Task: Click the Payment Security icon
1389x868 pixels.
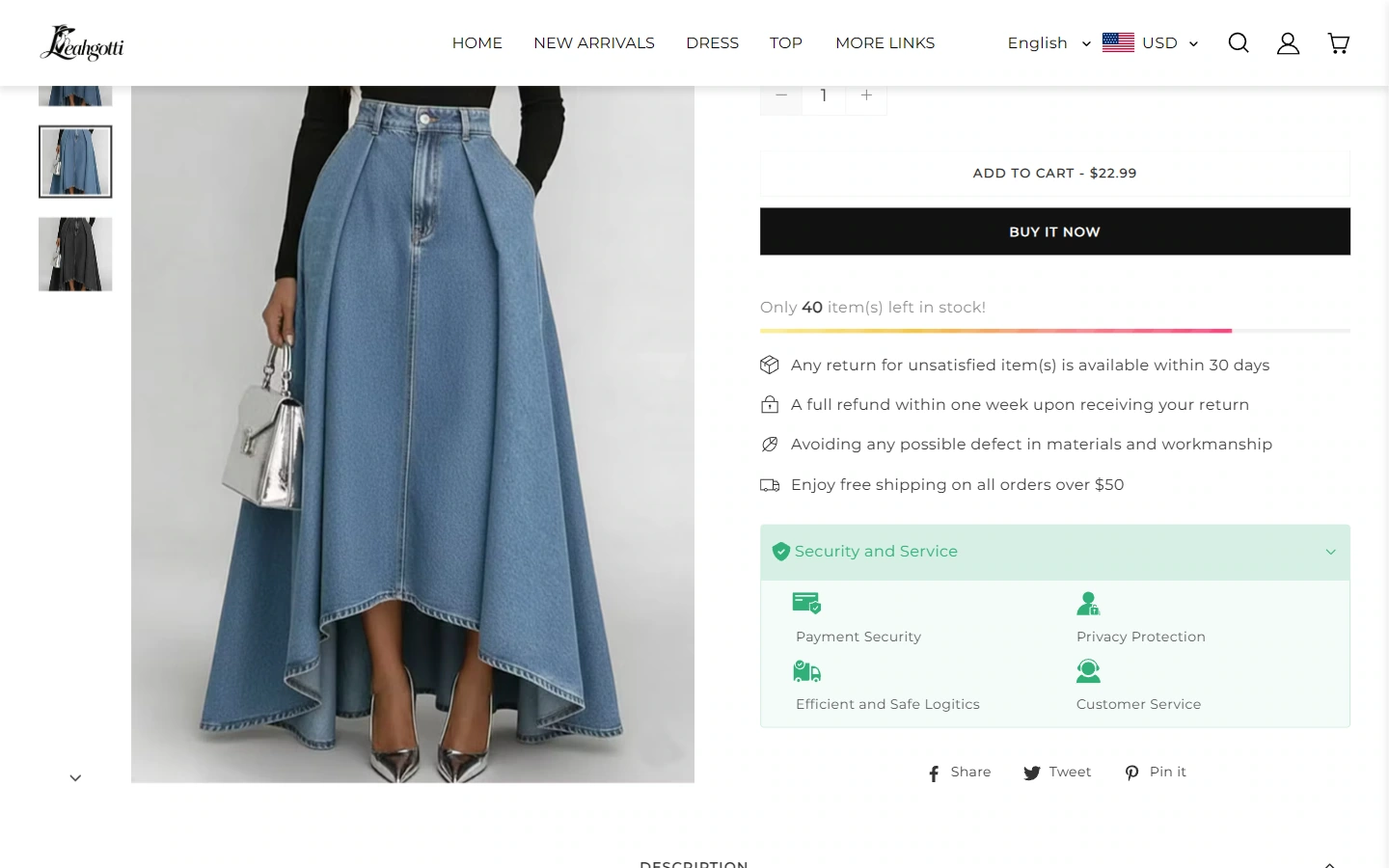Action: pos(806,604)
